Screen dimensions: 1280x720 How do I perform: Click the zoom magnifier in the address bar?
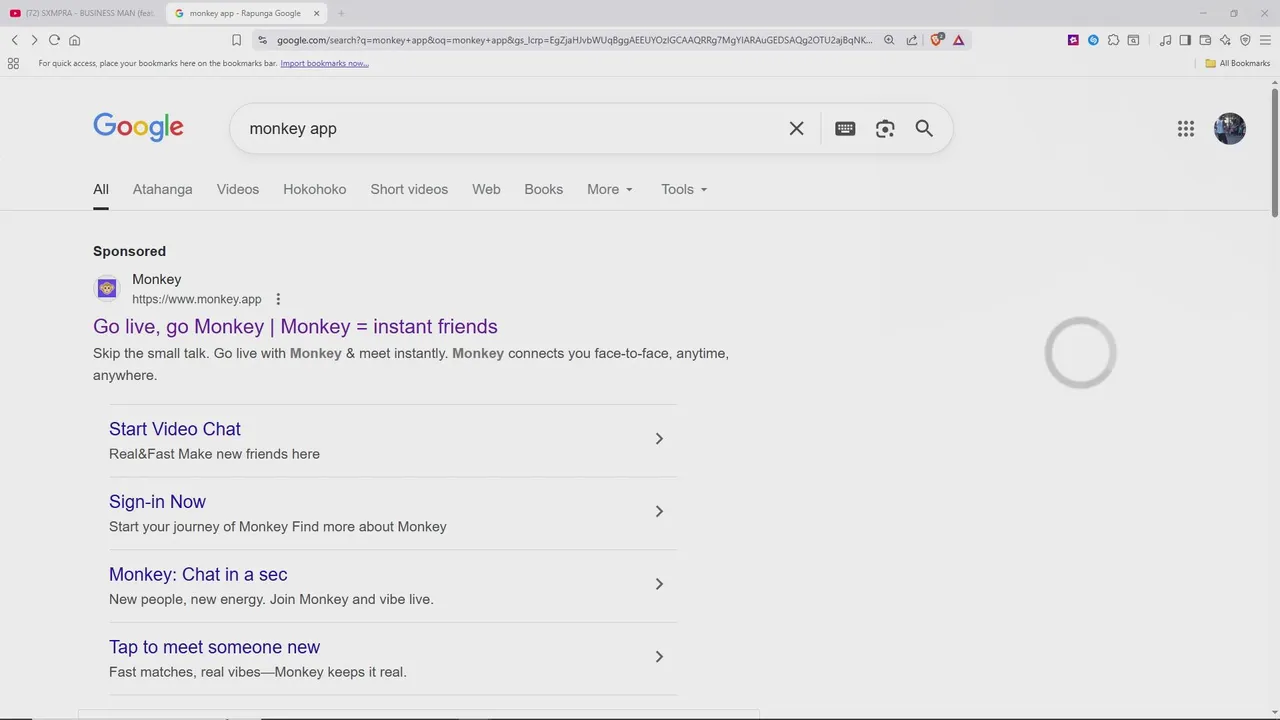[889, 40]
